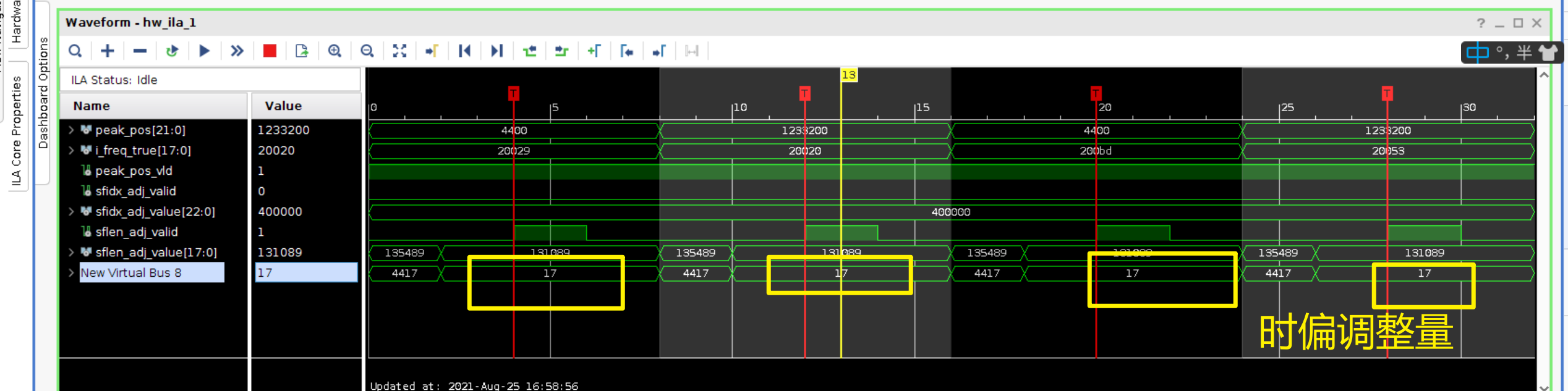1568x391 pixels.
Task: Go to waveform start time
Action: [464, 51]
